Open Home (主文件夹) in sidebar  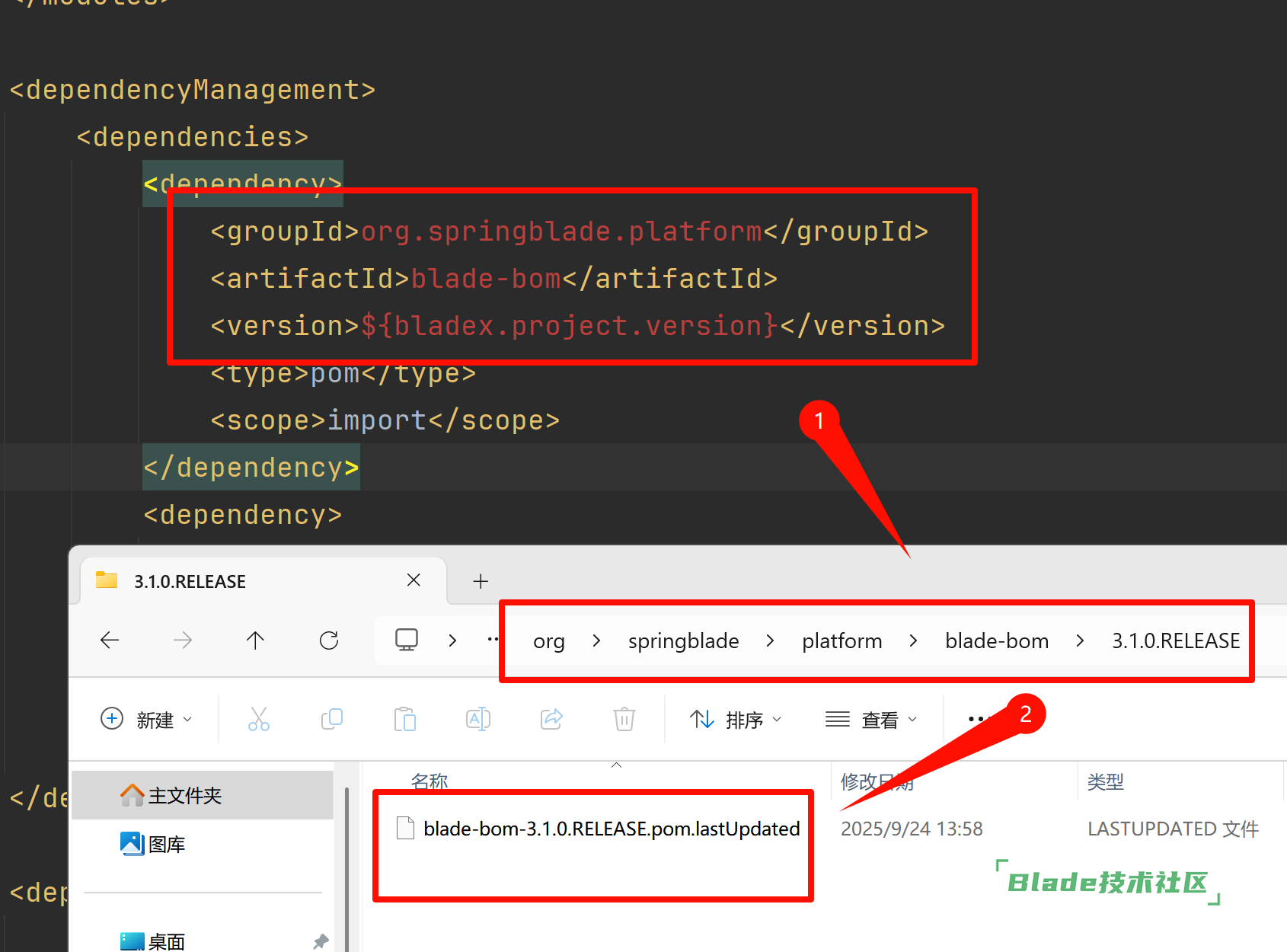[x=203, y=795]
